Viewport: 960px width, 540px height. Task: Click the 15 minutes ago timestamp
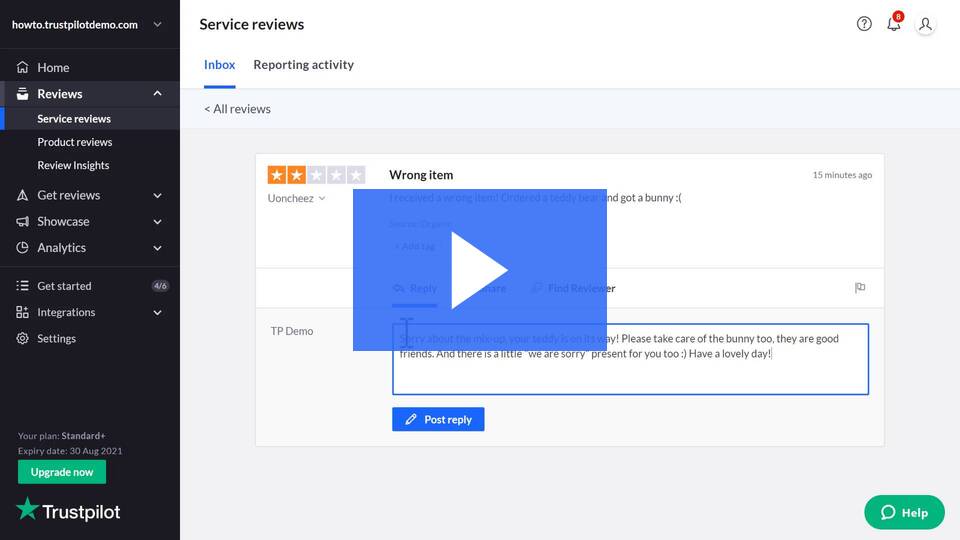pos(842,175)
